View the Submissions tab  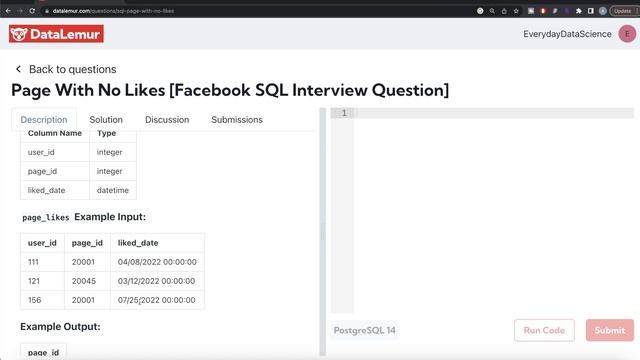click(237, 120)
